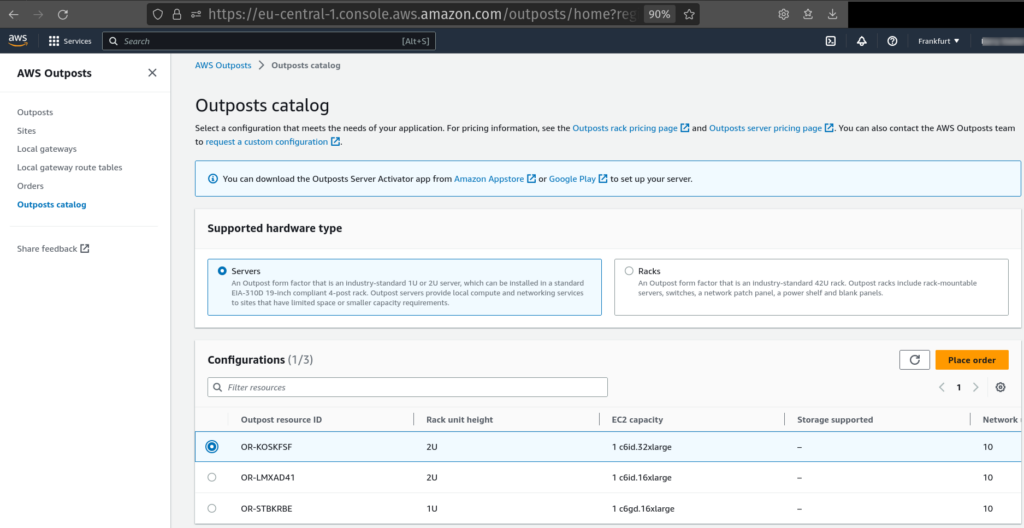Image resolution: width=1024 pixels, height=528 pixels.
Task: Click the 1 c6gd.16xlarge cell
Action: coord(643,508)
